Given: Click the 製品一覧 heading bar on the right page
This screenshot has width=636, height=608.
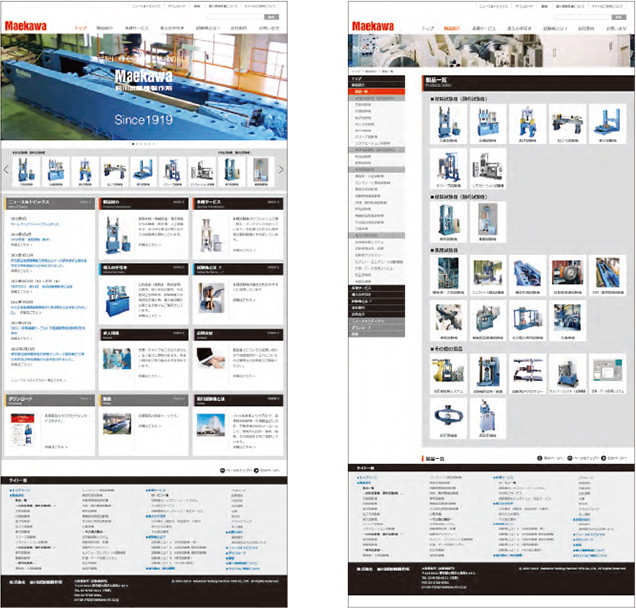Looking at the screenshot, I should point(527,83).
